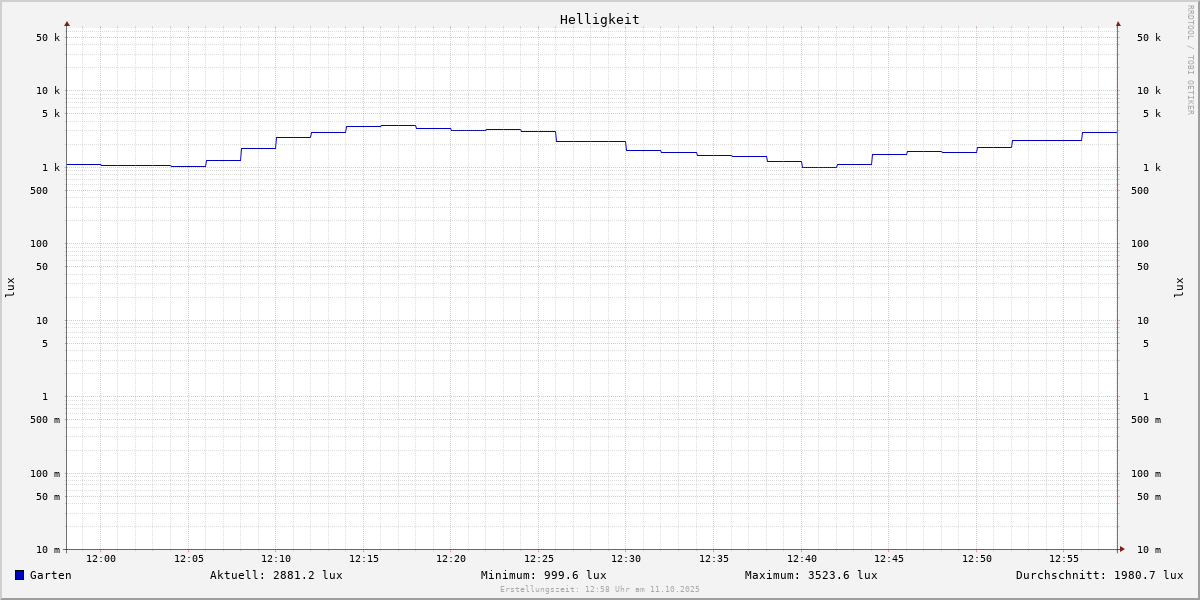Click the left-side 50 k axis label
This screenshot has width=1200, height=600.
48,38
